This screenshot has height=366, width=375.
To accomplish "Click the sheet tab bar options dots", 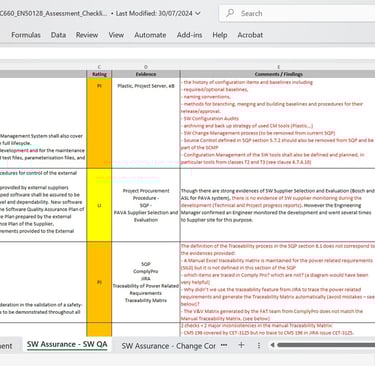I will (x=259, y=345).
